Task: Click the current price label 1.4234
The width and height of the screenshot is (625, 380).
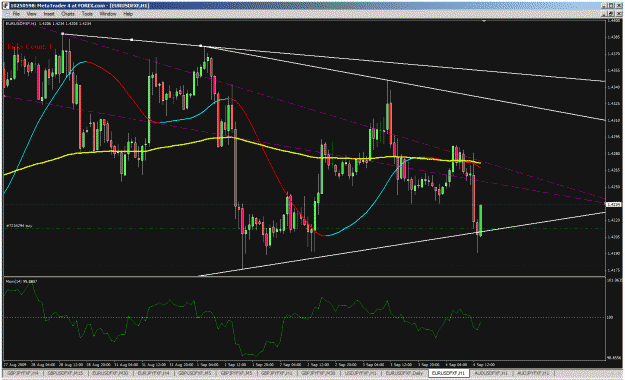Action: pos(614,204)
